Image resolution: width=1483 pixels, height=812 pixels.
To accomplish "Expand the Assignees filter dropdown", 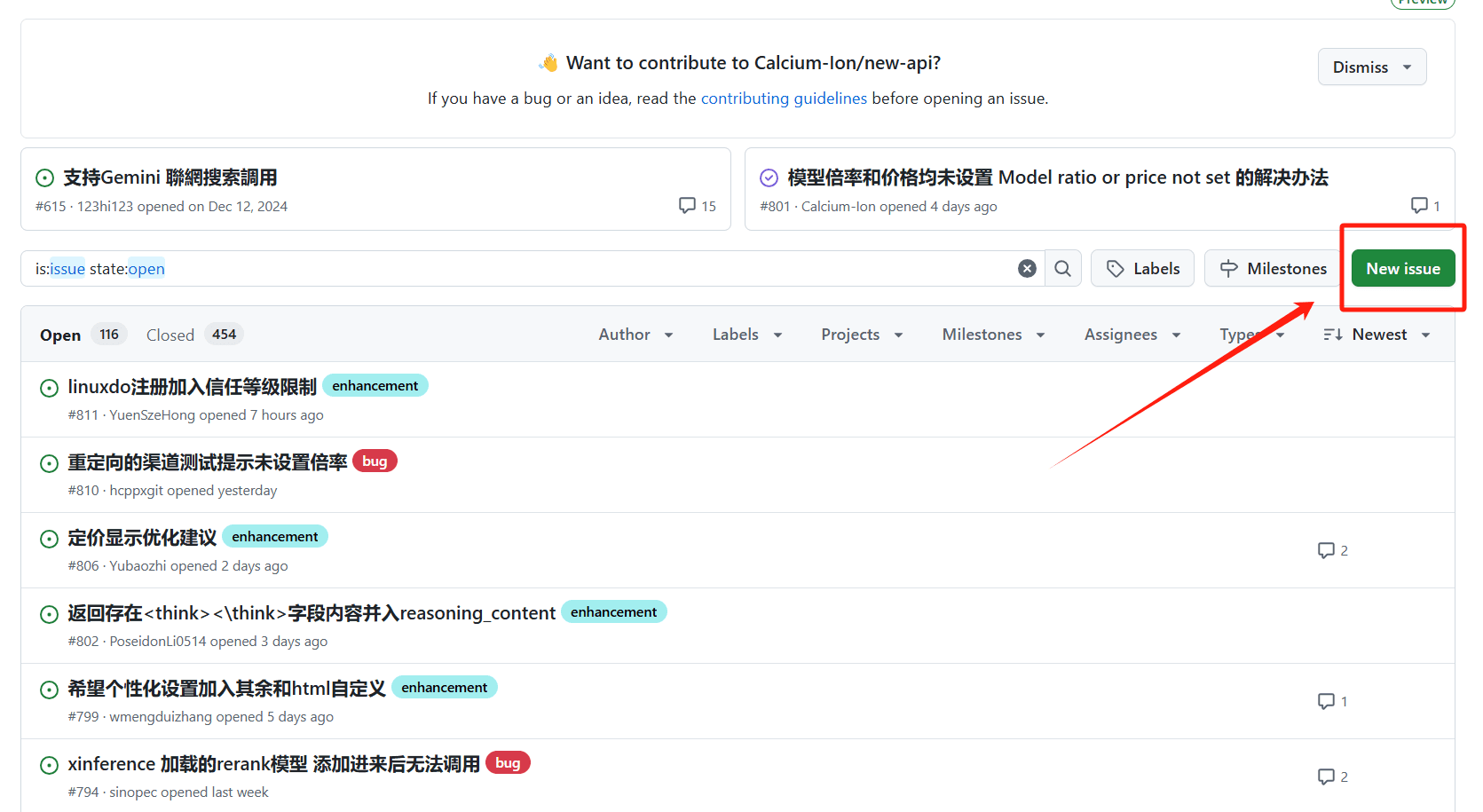I will [1132, 335].
